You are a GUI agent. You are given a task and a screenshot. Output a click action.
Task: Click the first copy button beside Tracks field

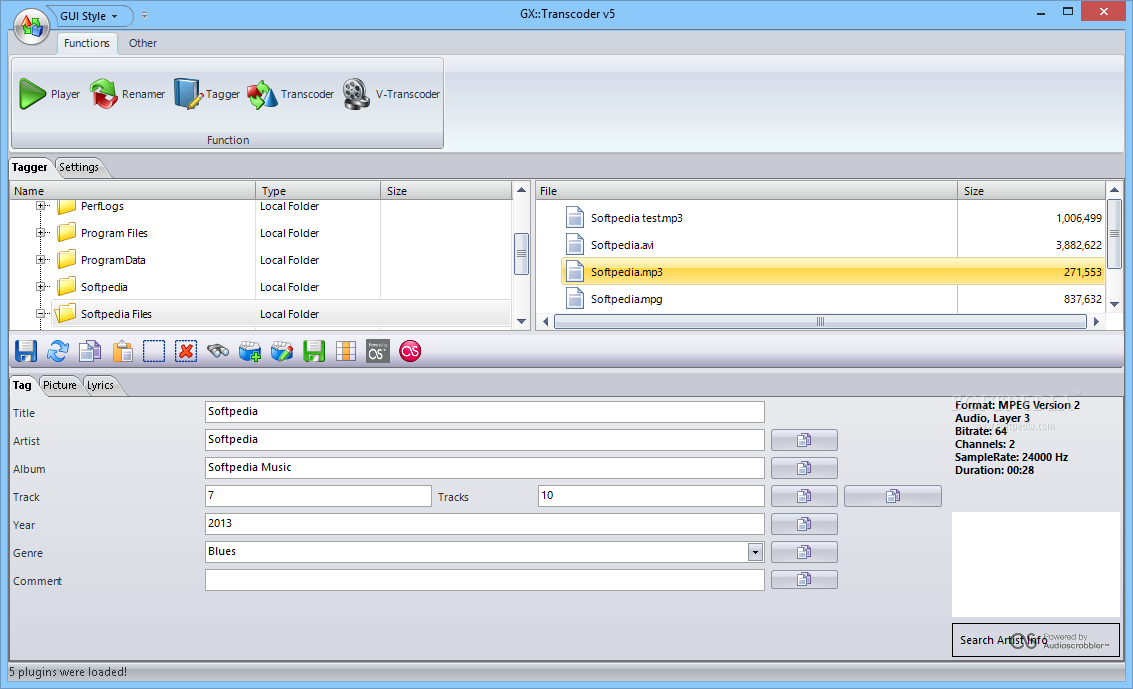click(x=804, y=496)
